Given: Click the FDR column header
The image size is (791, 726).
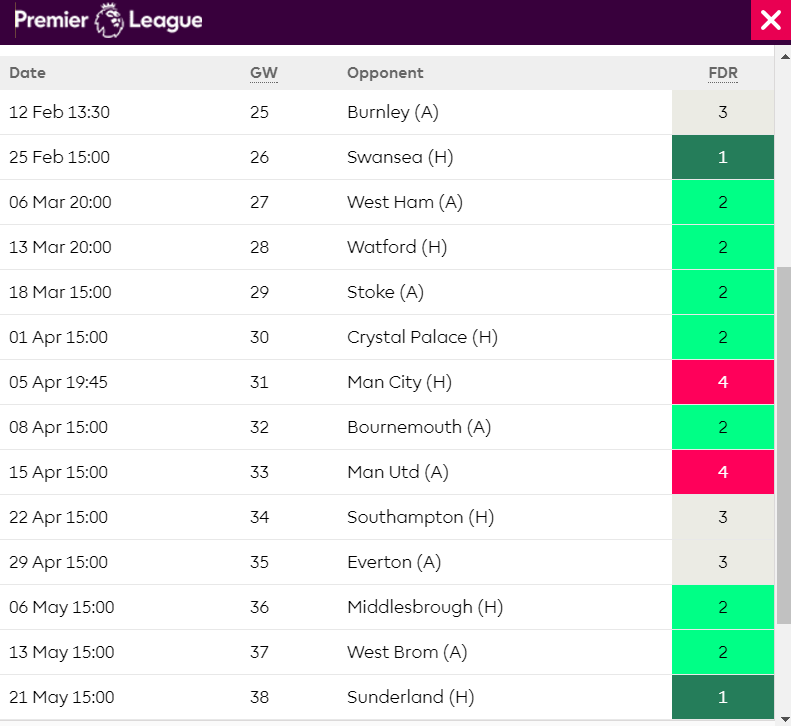Looking at the screenshot, I should pos(722,73).
